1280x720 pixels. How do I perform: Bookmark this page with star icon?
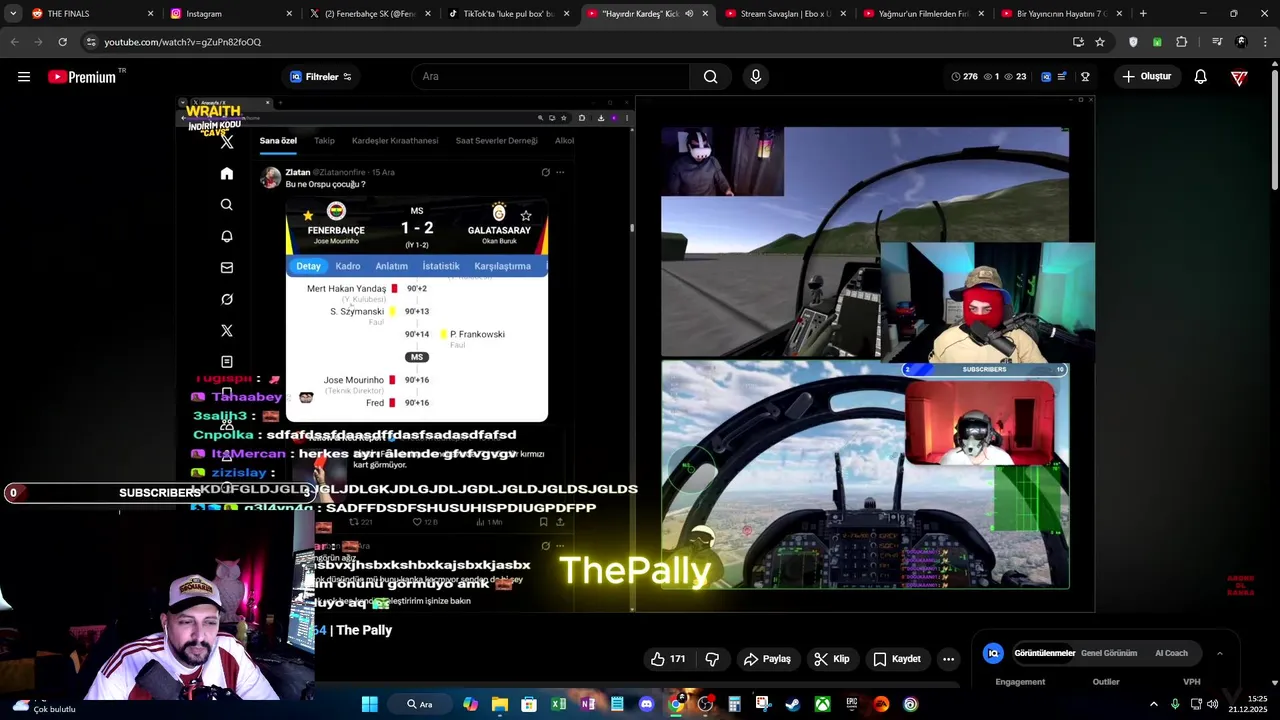tap(1100, 42)
